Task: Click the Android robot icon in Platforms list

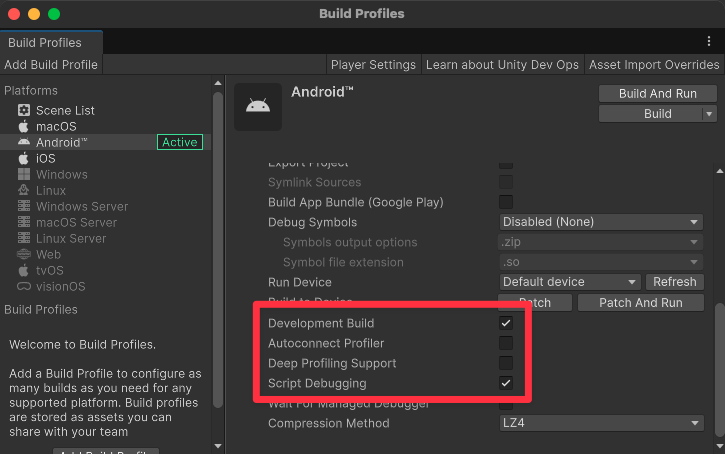Action: pos(24,142)
